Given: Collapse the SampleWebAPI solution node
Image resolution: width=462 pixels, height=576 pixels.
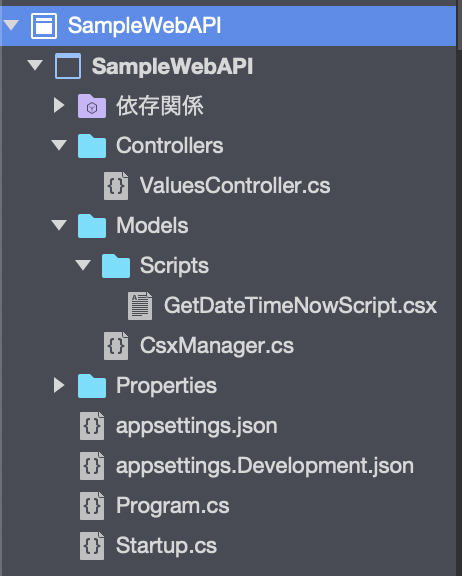Looking at the screenshot, I should pyautogui.click(x=11, y=25).
